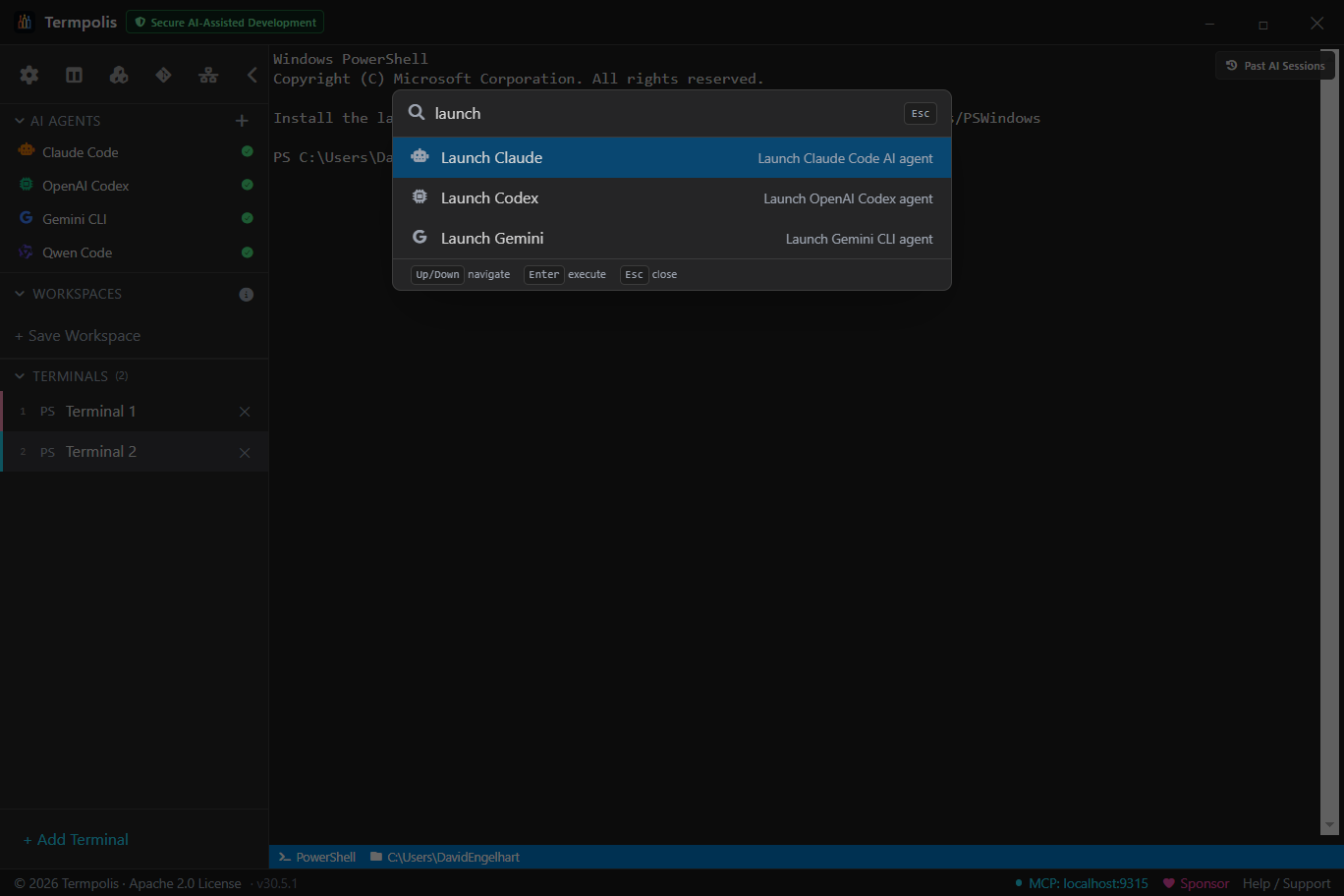Click the robot icon beside Launch Claude
The height and width of the screenshot is (896, 1344).
tap(420, 157)
